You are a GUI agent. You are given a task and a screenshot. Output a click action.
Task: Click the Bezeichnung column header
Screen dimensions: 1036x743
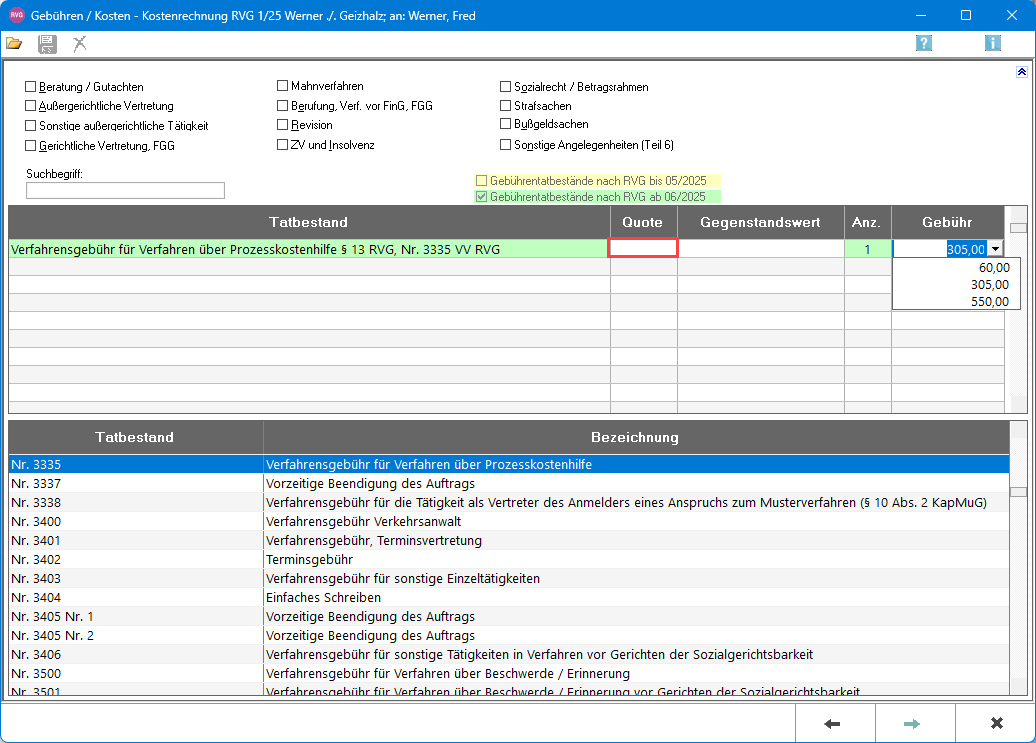pyautogui.click(x=636, y=437)
